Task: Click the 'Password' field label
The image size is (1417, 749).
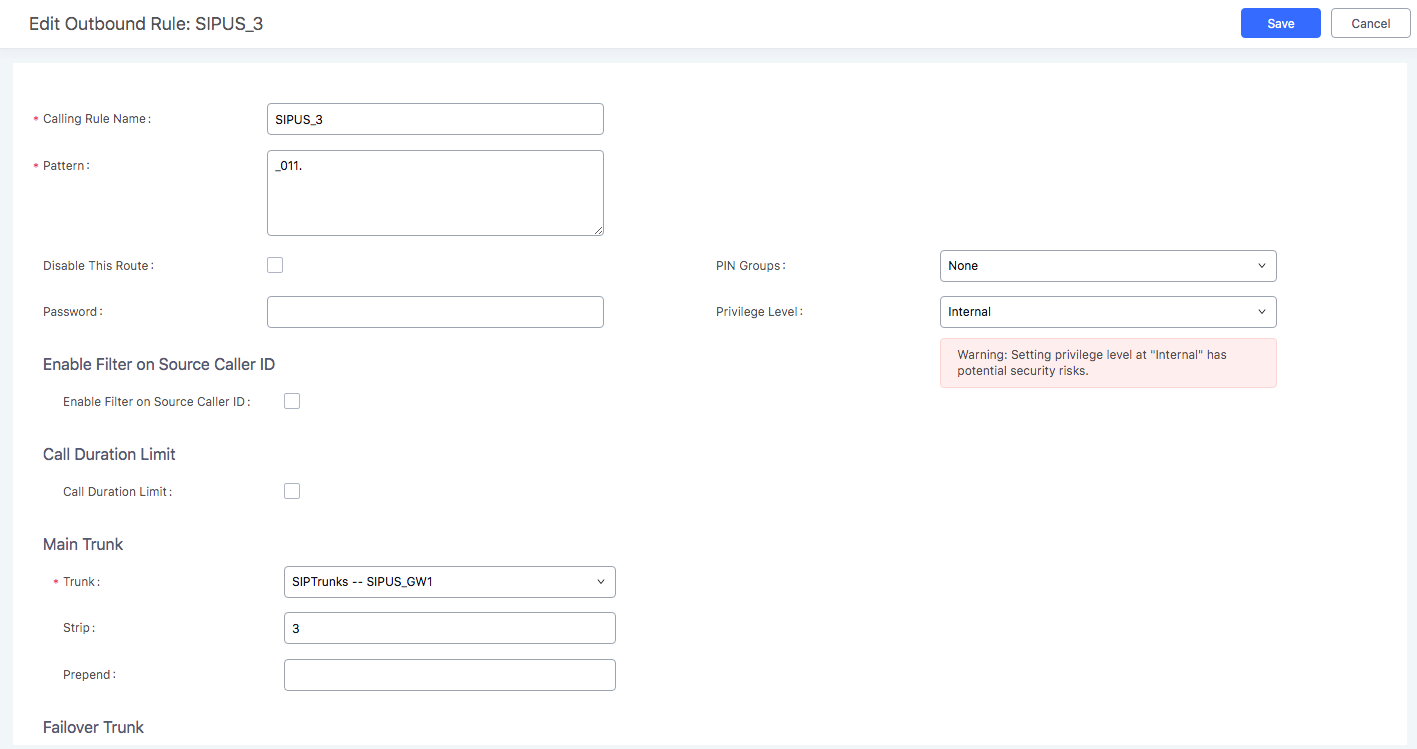Action: pos(73,312)
